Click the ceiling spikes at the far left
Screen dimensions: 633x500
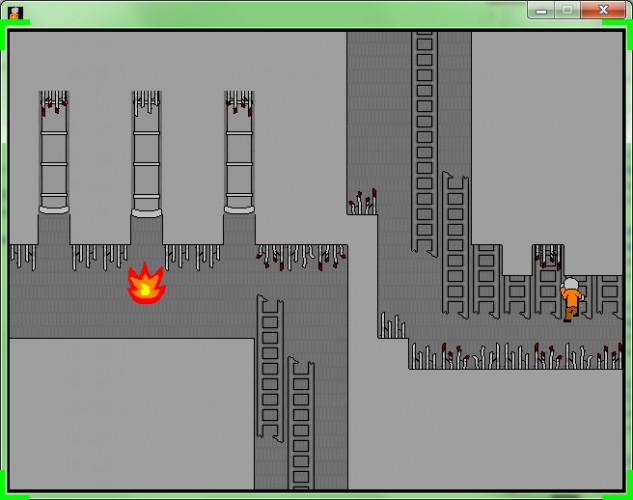(23, 257)
